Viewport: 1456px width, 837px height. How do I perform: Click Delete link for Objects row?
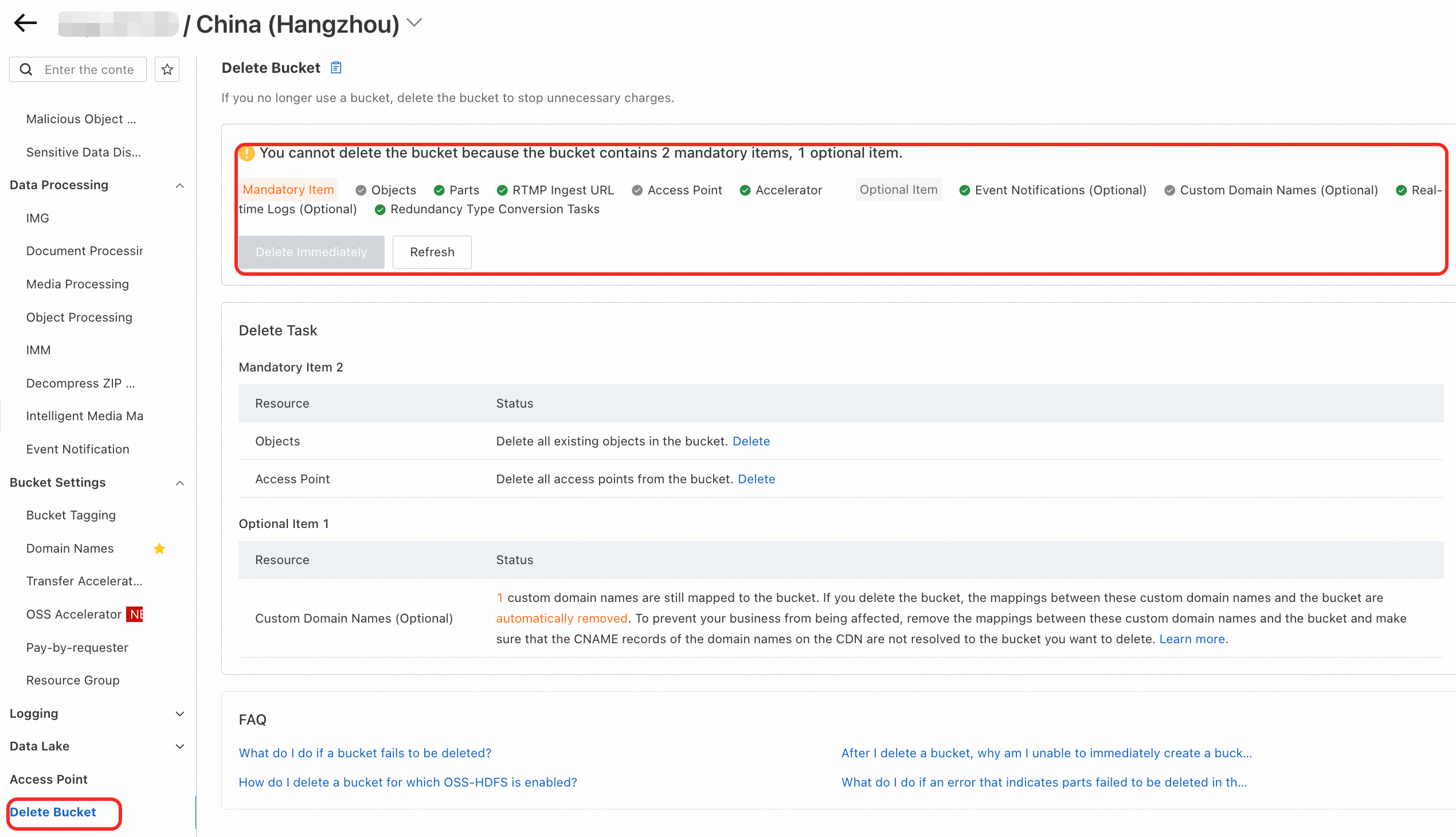[751, 441]
